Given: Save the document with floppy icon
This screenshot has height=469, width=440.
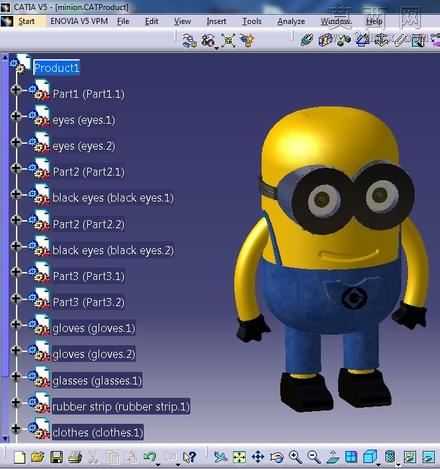Looking at the screenshot, I should pyautogui.click(x=56, y=457).
